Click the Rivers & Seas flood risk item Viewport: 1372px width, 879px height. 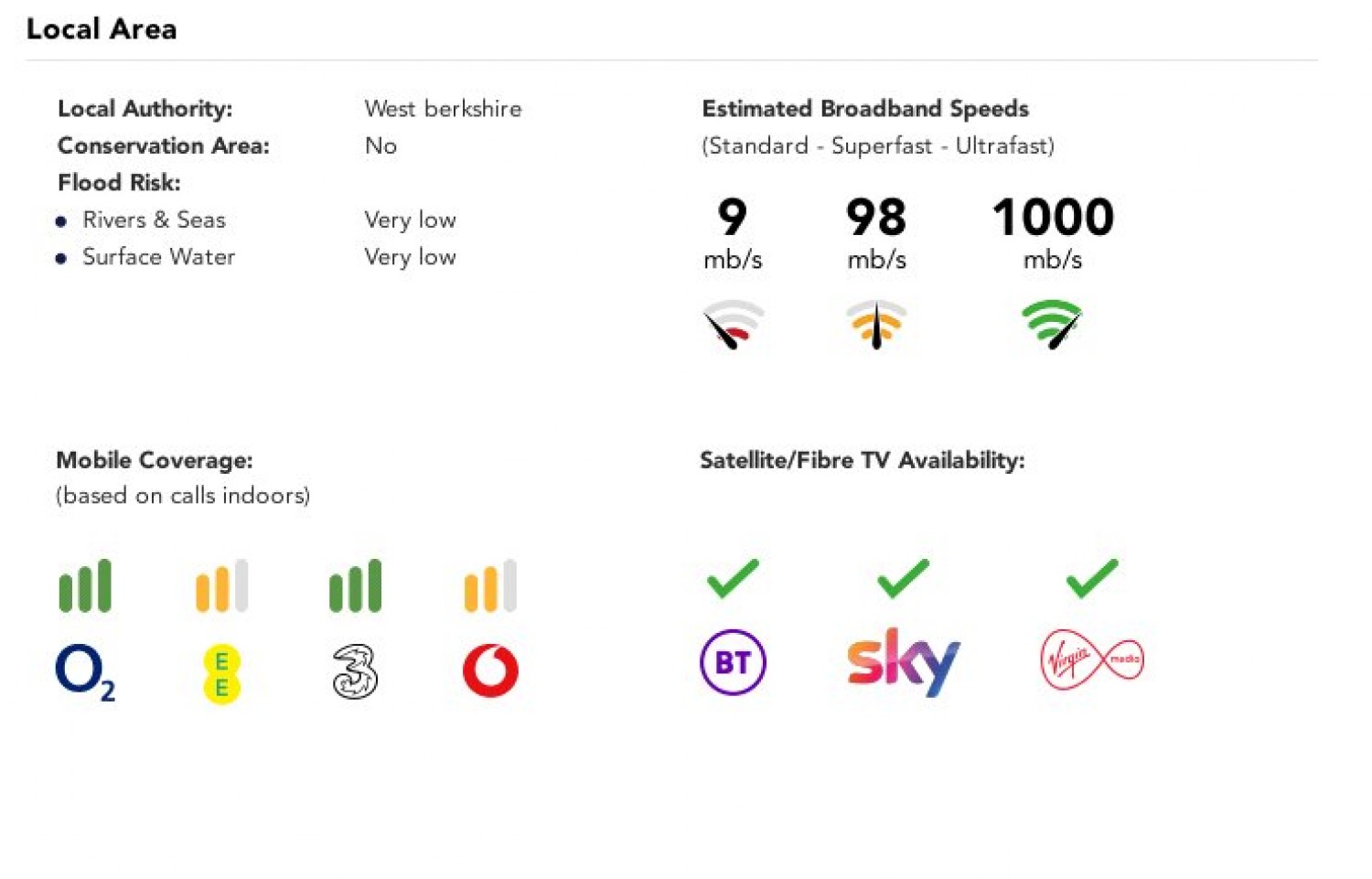pyautogui.click(x=154, y=220)
